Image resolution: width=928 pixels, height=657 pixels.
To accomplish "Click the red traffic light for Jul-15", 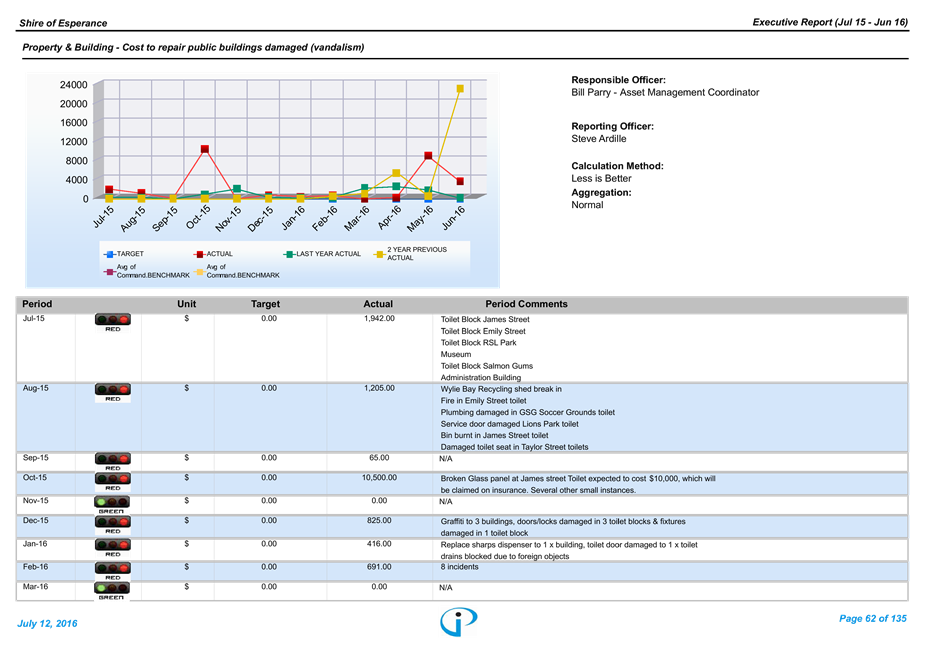I will coord(112,320).
